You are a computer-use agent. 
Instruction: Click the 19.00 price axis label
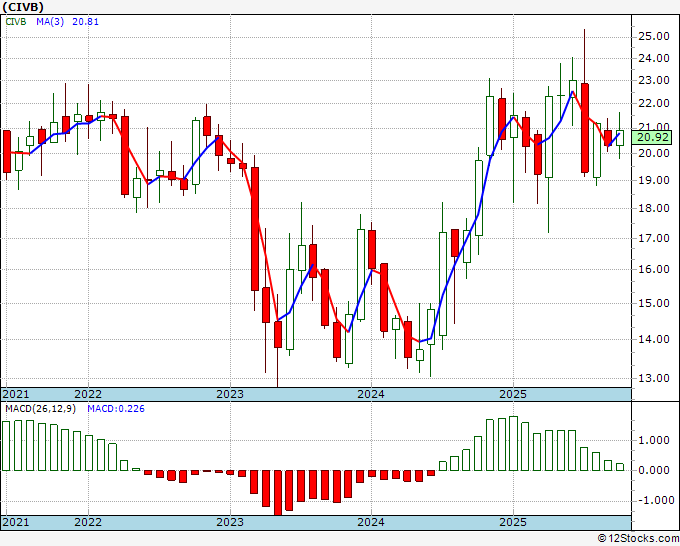pos(654,180)
